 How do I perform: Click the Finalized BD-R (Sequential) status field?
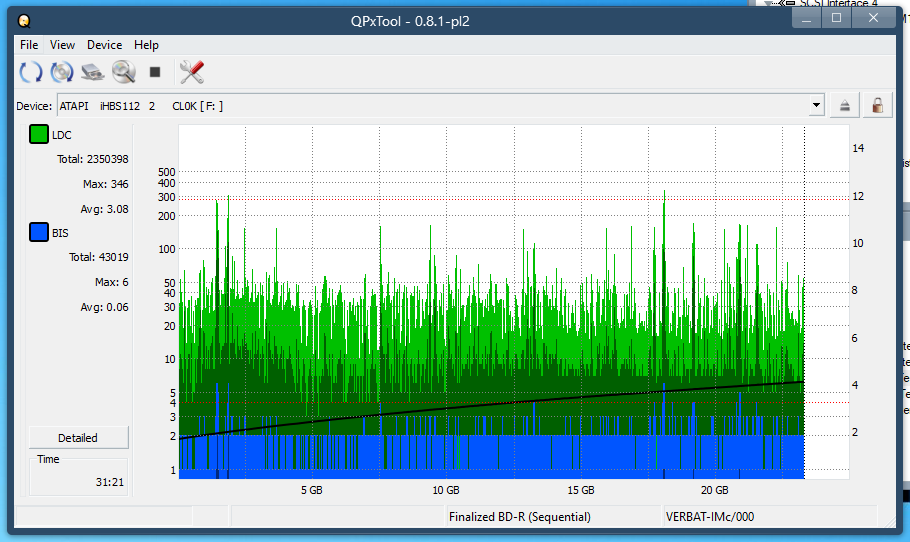coord(519,517)
